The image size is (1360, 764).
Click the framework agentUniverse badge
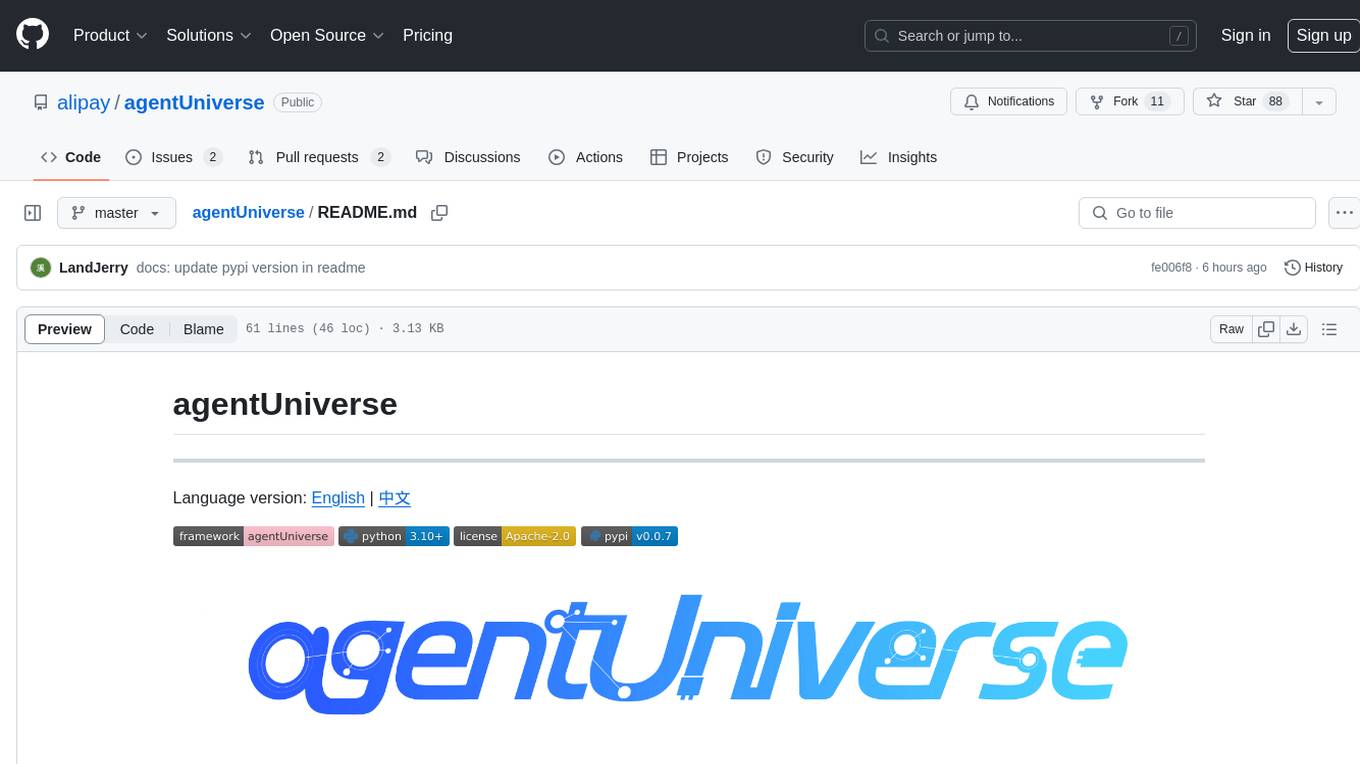[x=253, y=536]
